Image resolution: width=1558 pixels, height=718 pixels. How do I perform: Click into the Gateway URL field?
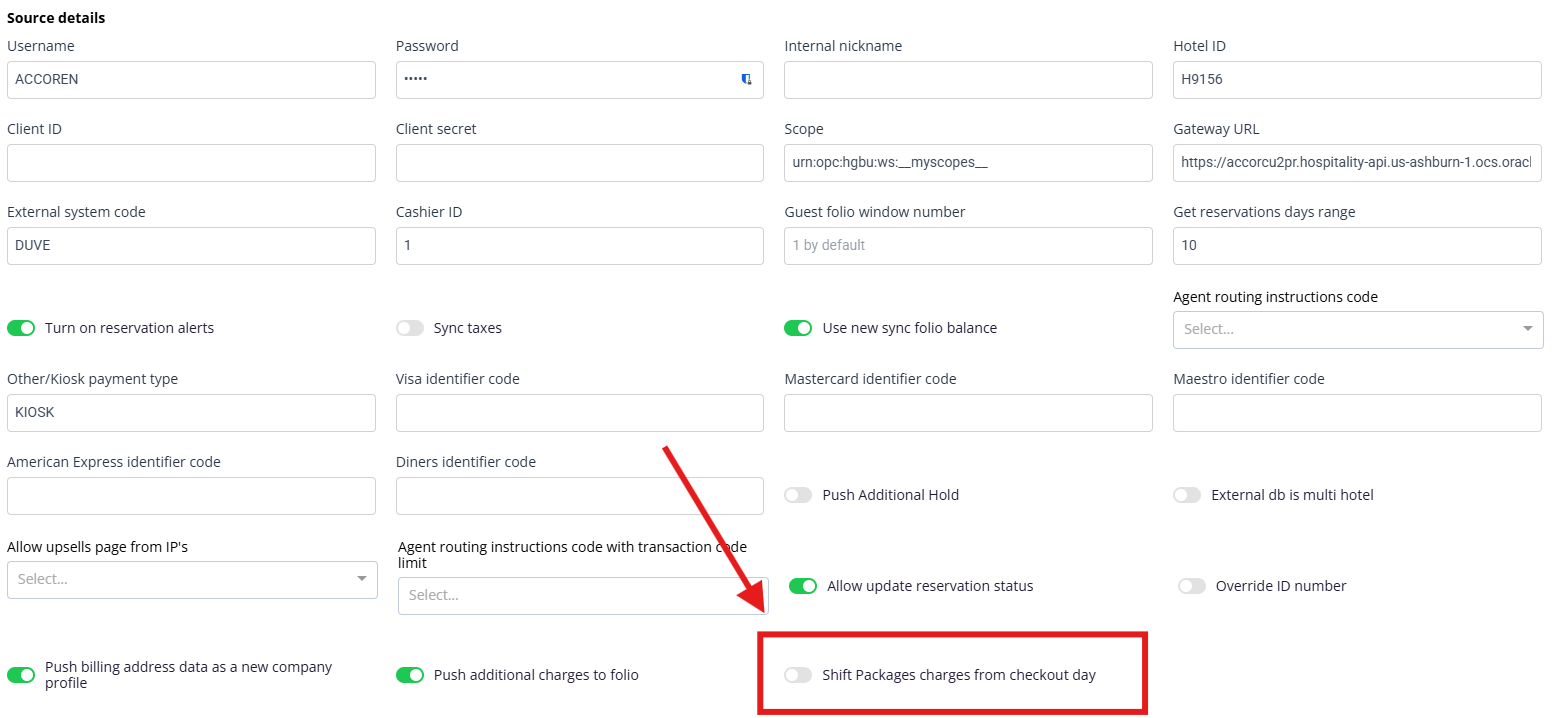click(x=1356, y=163)
